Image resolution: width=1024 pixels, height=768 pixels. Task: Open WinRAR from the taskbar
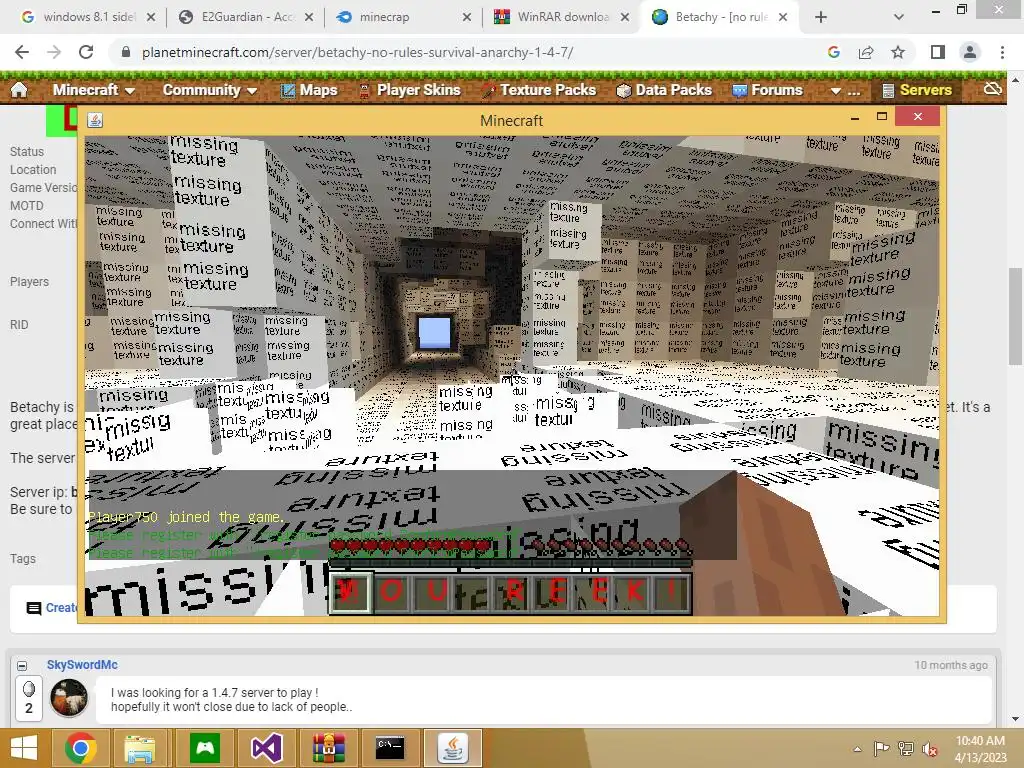(328, 748)
